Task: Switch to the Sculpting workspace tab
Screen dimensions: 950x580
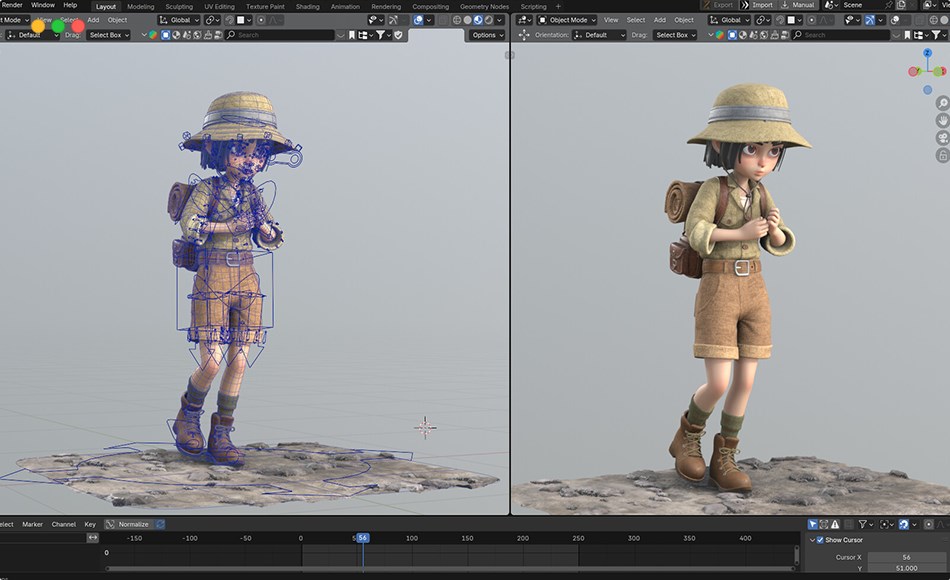Action: pos(179,6)
